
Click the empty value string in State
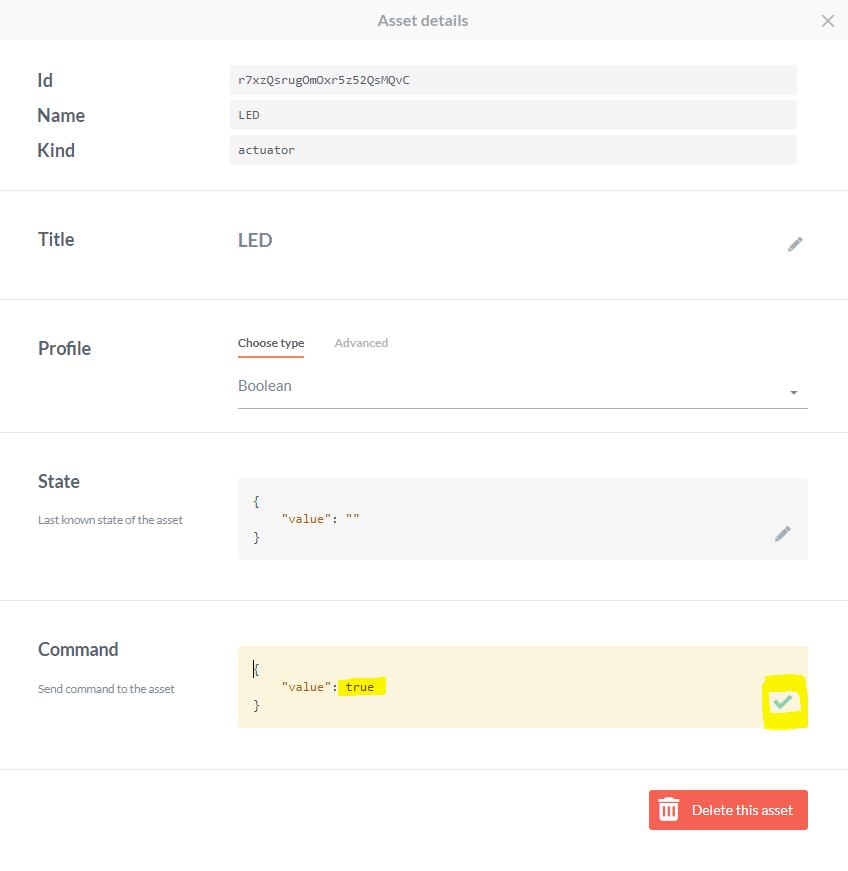[x=352, y=518]
